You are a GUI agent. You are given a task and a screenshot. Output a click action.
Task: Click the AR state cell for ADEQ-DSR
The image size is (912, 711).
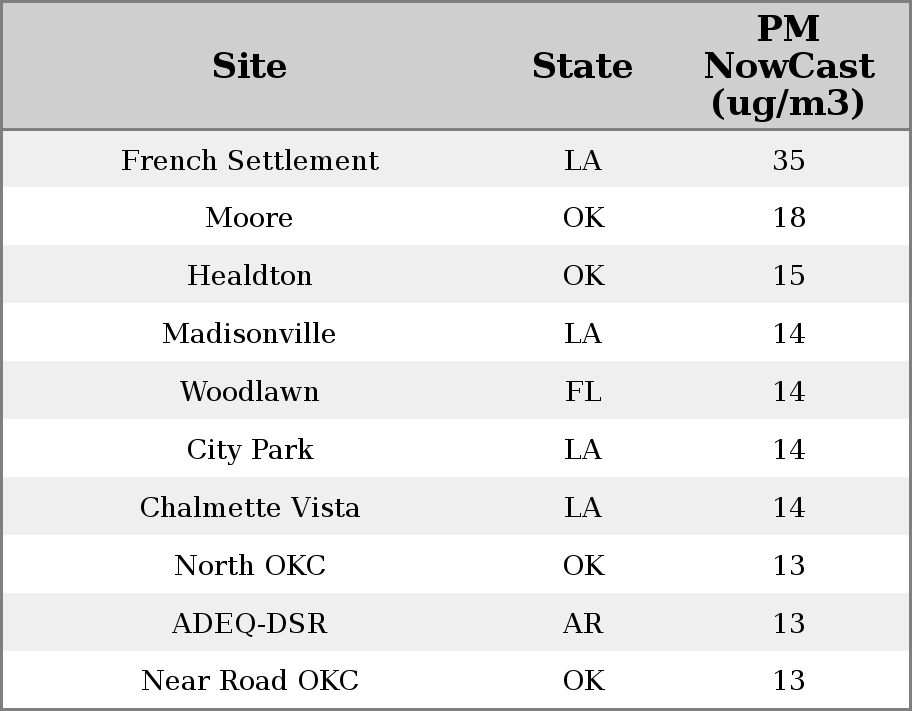(x=583, y=624)
